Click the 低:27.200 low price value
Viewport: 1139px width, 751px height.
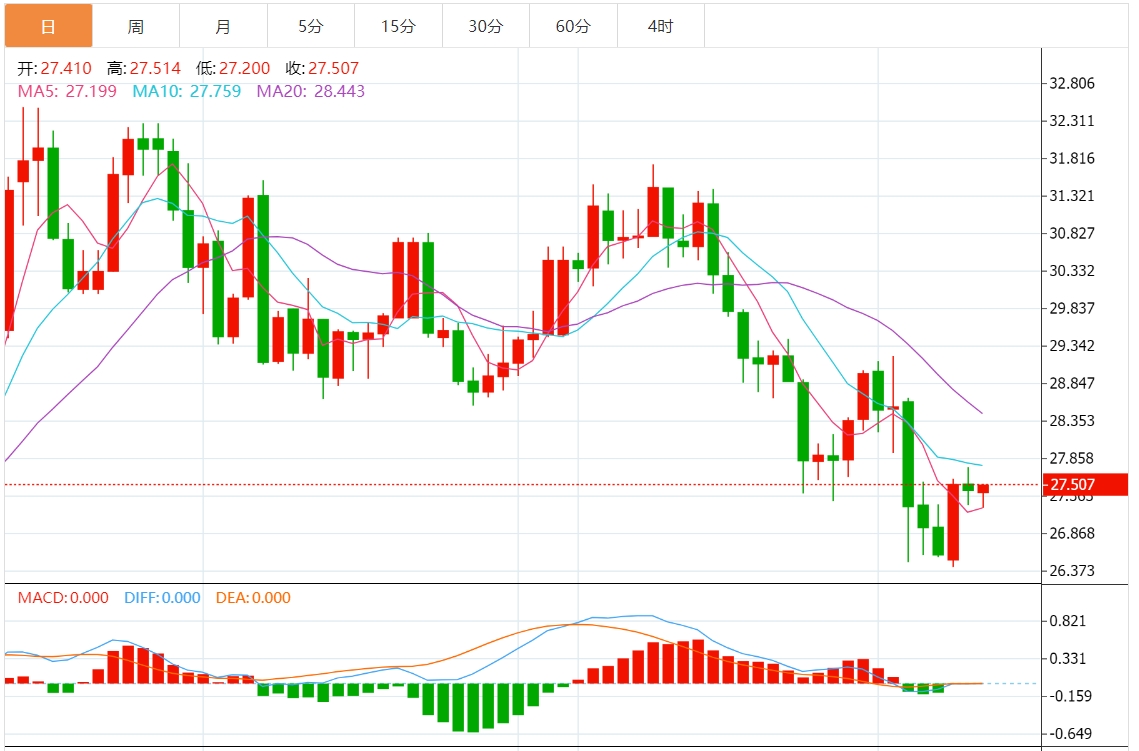[233, 68]
